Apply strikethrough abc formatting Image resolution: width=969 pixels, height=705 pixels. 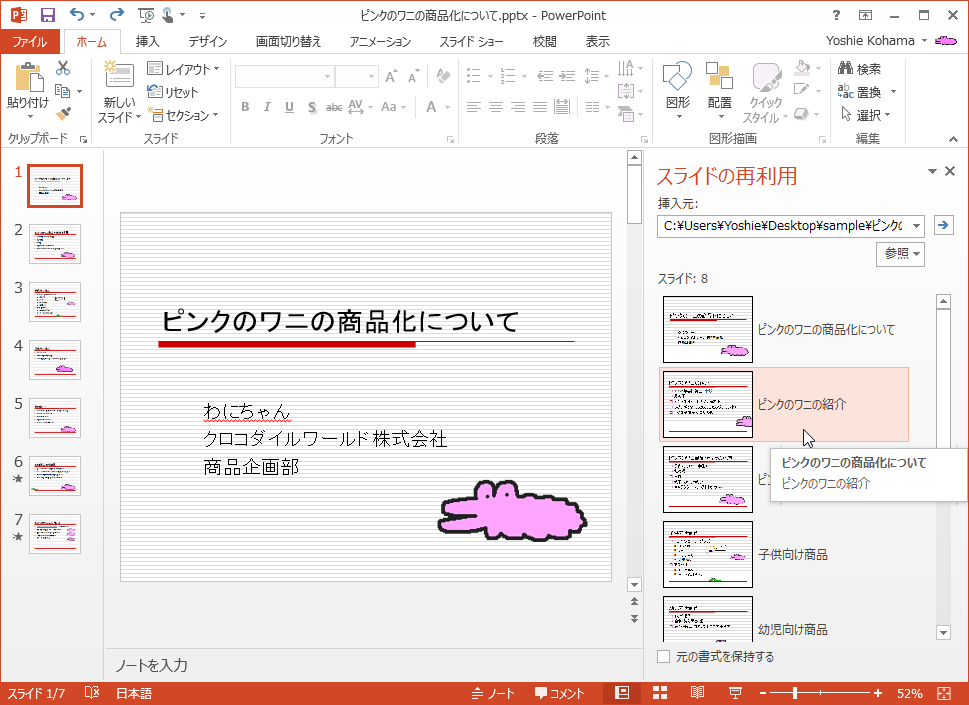[334, 107]
